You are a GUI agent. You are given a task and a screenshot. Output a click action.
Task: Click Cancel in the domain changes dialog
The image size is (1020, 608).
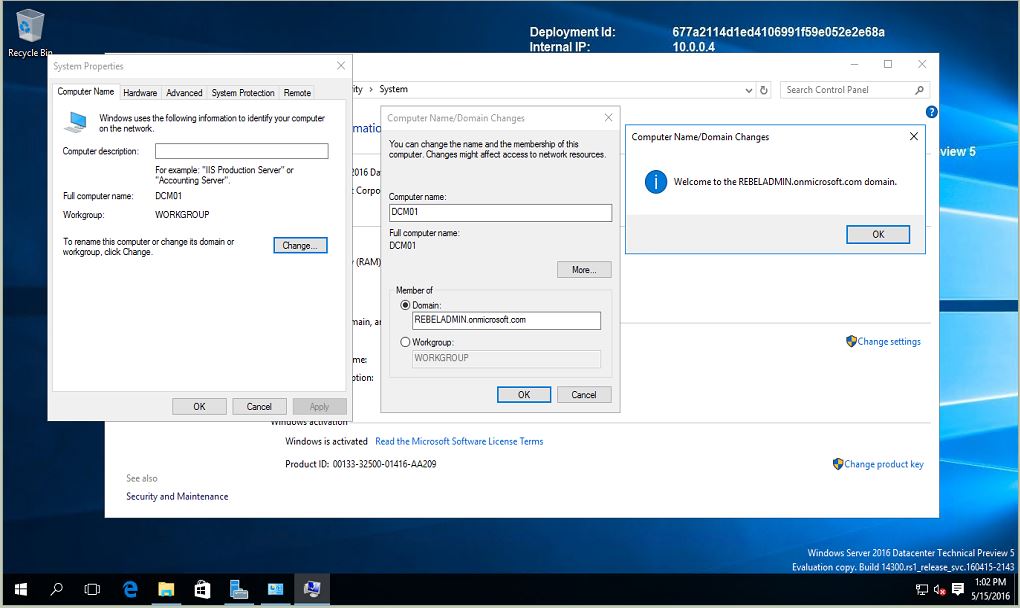pyautogui.click(x=584, y=395)
